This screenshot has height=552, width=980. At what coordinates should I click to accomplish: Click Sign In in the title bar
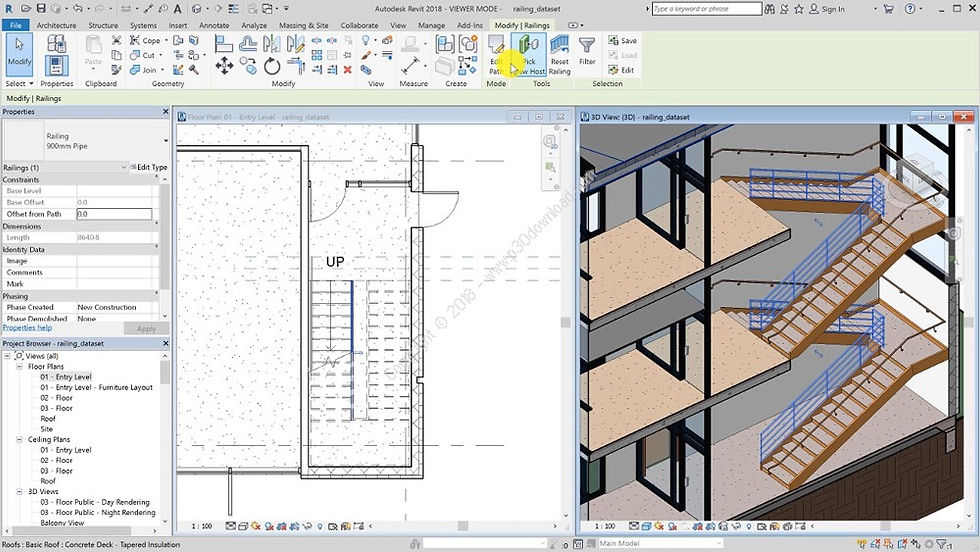[827, 9]
